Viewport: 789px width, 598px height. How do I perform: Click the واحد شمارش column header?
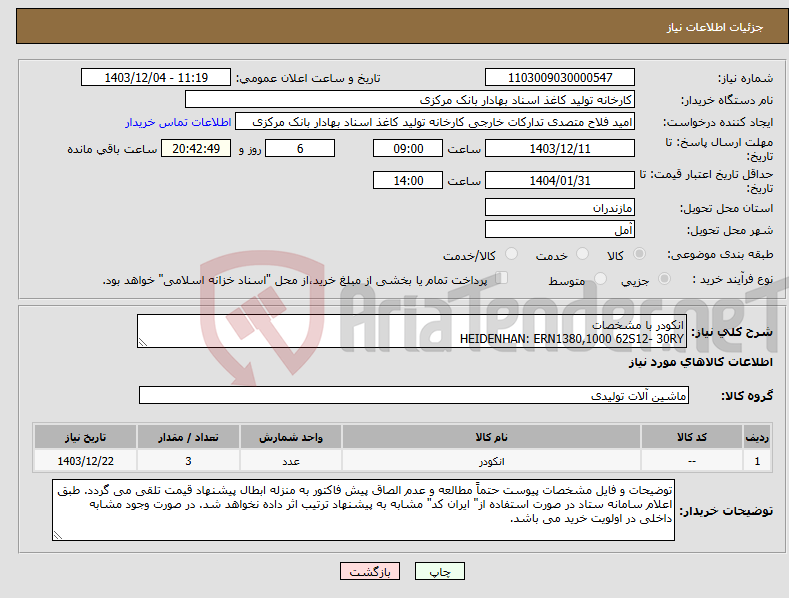click(291, 437)
